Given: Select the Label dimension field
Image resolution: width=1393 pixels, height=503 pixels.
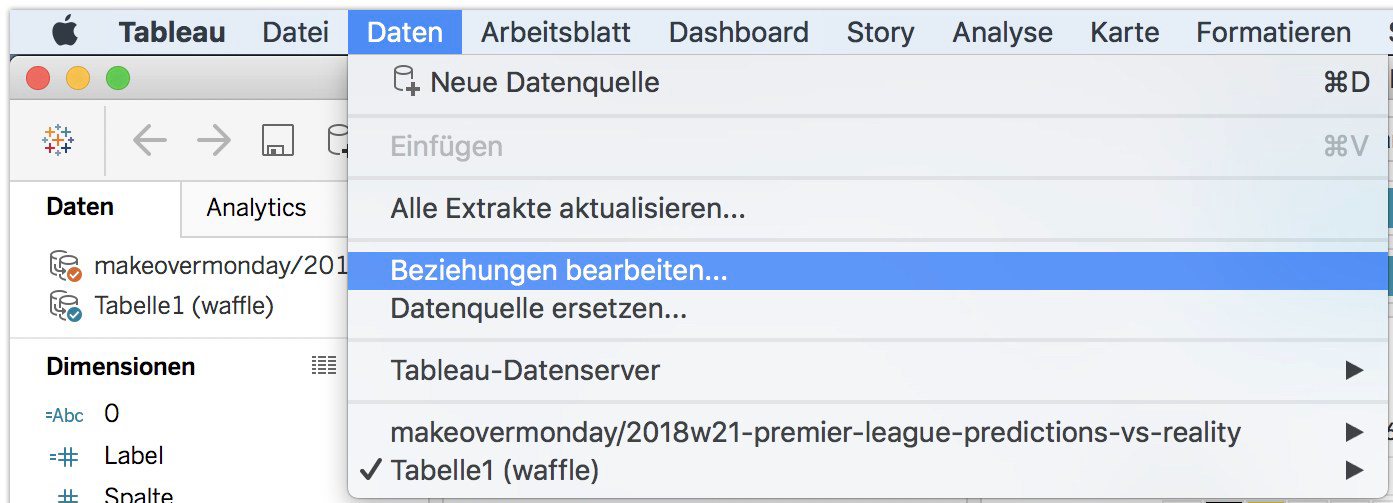Looking at the screenshot, I should coord(134,456).
